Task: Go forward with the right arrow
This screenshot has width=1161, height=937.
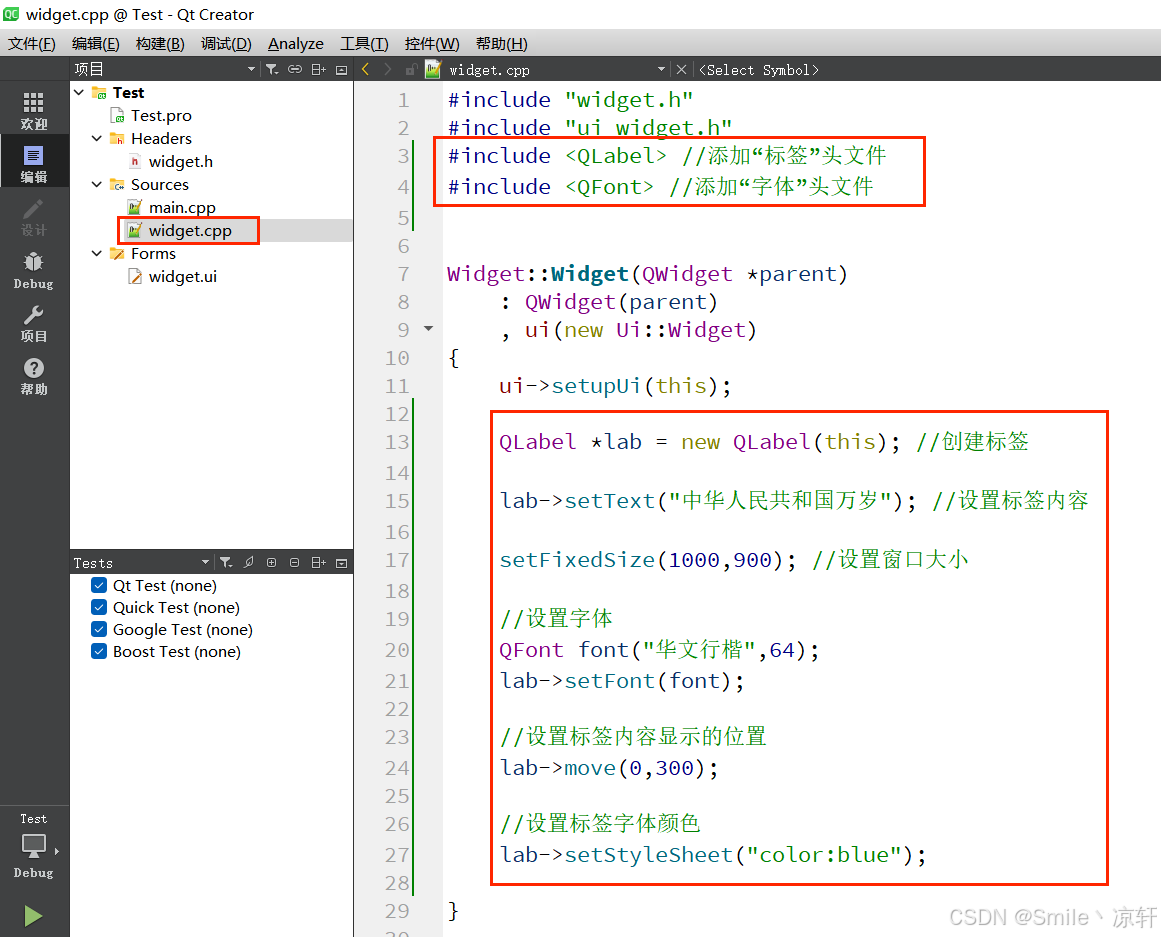Action: [387, 70]
